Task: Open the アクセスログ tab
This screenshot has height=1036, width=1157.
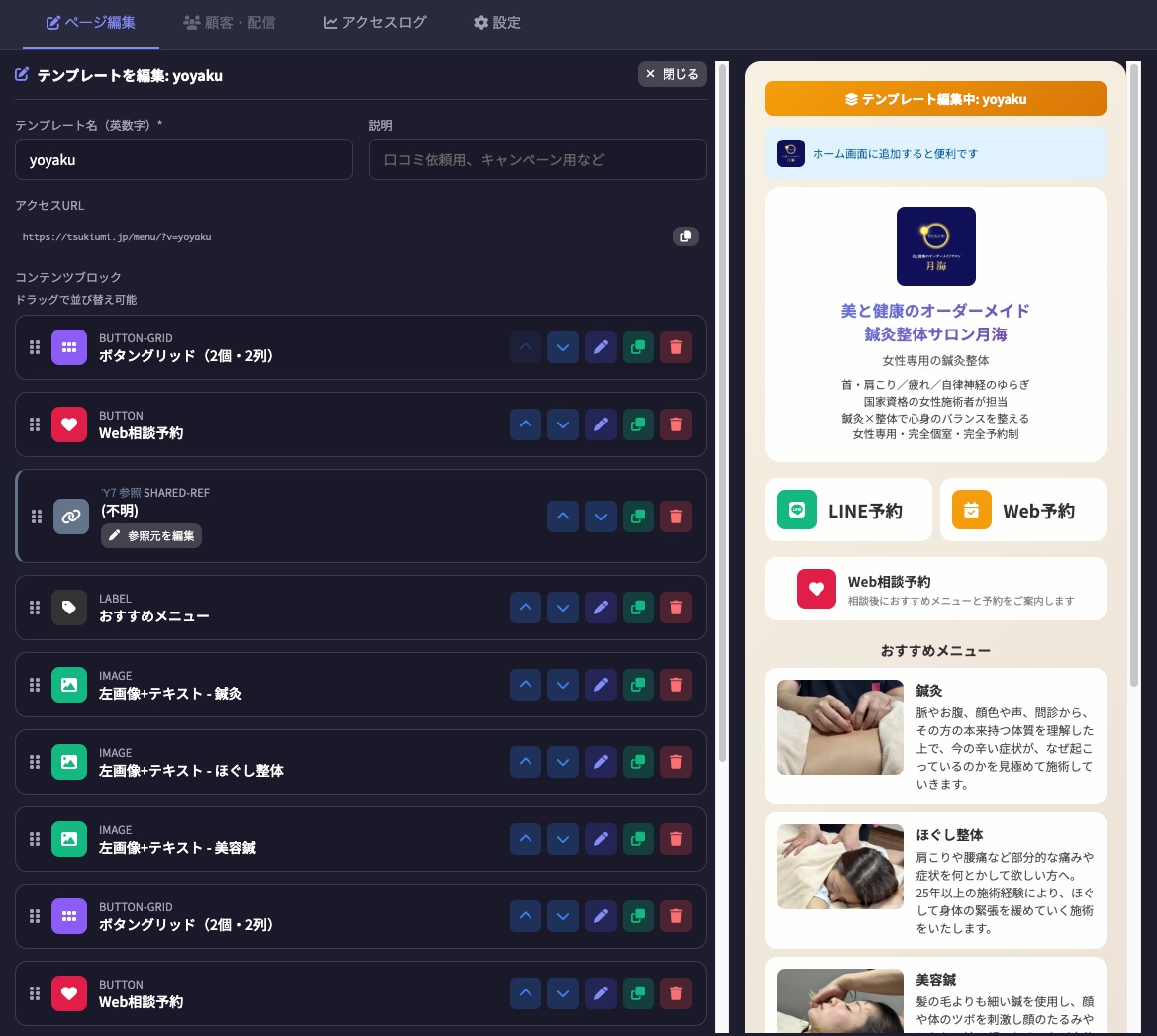Action: pos(374,22)
